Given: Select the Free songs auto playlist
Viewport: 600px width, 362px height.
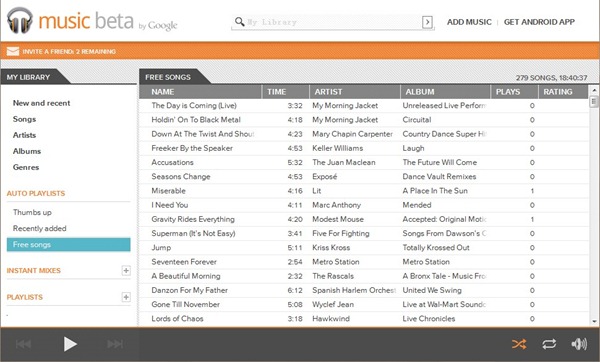Looking at the screenshot, I should click(68, 245).
